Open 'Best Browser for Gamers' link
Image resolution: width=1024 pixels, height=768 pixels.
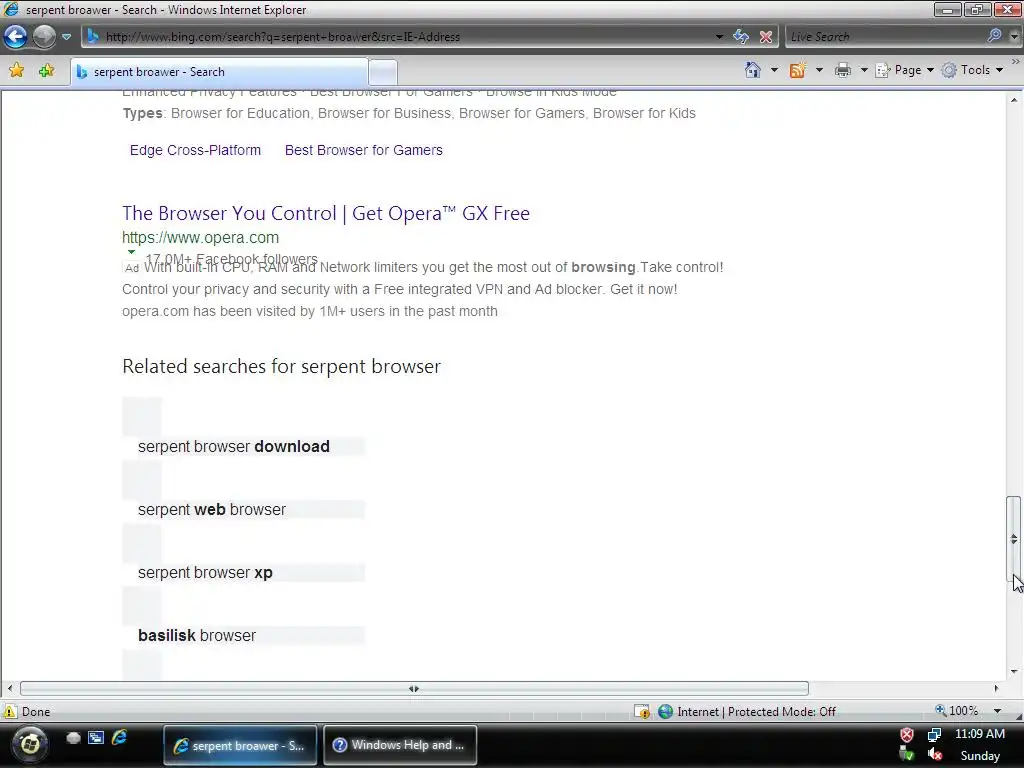tap(364, 150)
